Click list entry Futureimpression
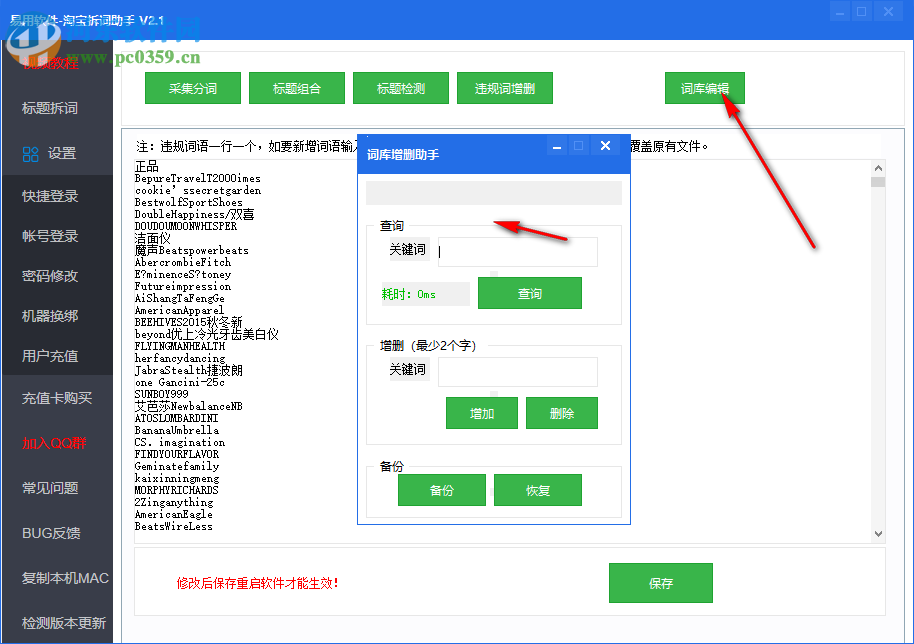Screen dimensions: 914x644 pos(183,286)
